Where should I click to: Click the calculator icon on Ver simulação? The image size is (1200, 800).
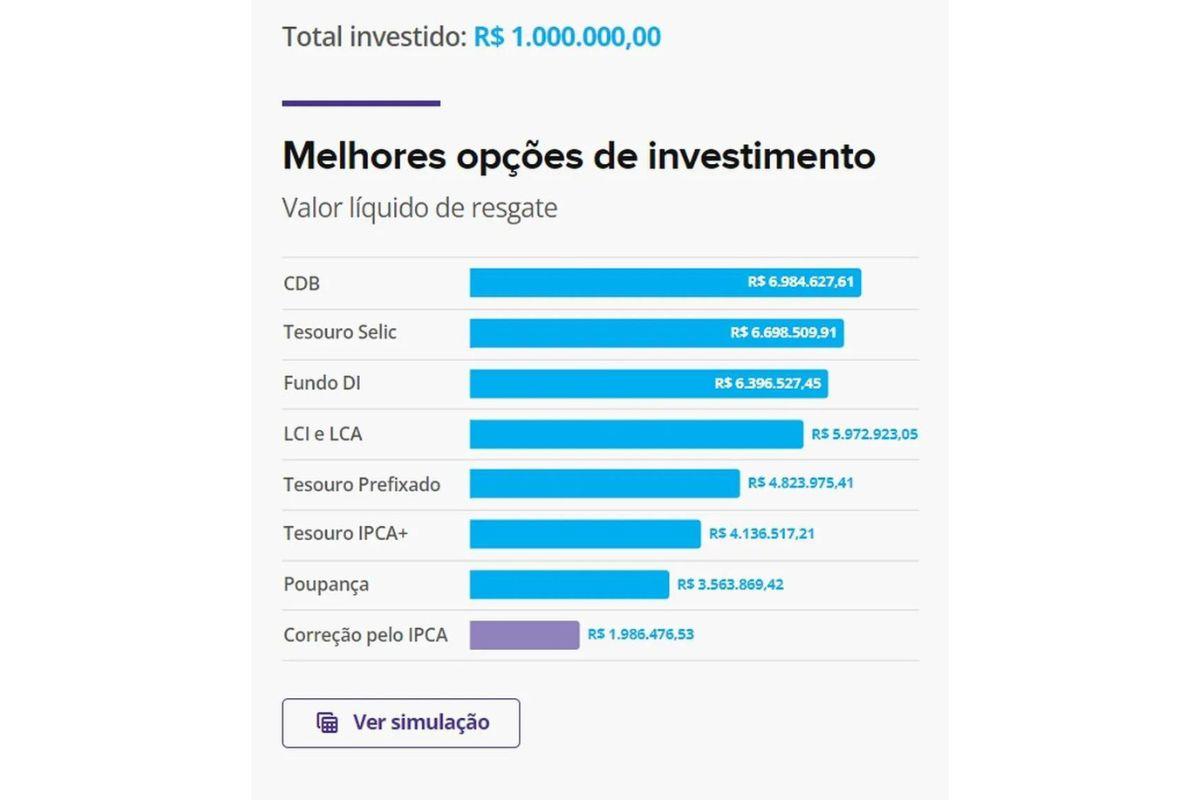pos(328,722)
